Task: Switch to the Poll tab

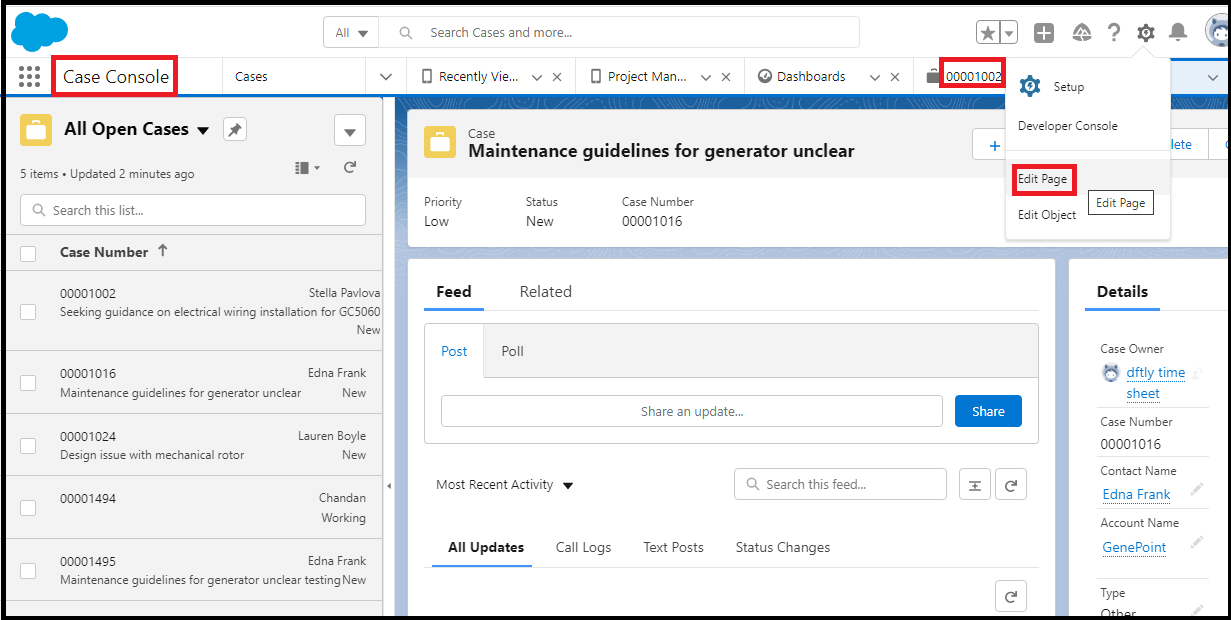Action: pyautogui.click(x=512, y=351)
